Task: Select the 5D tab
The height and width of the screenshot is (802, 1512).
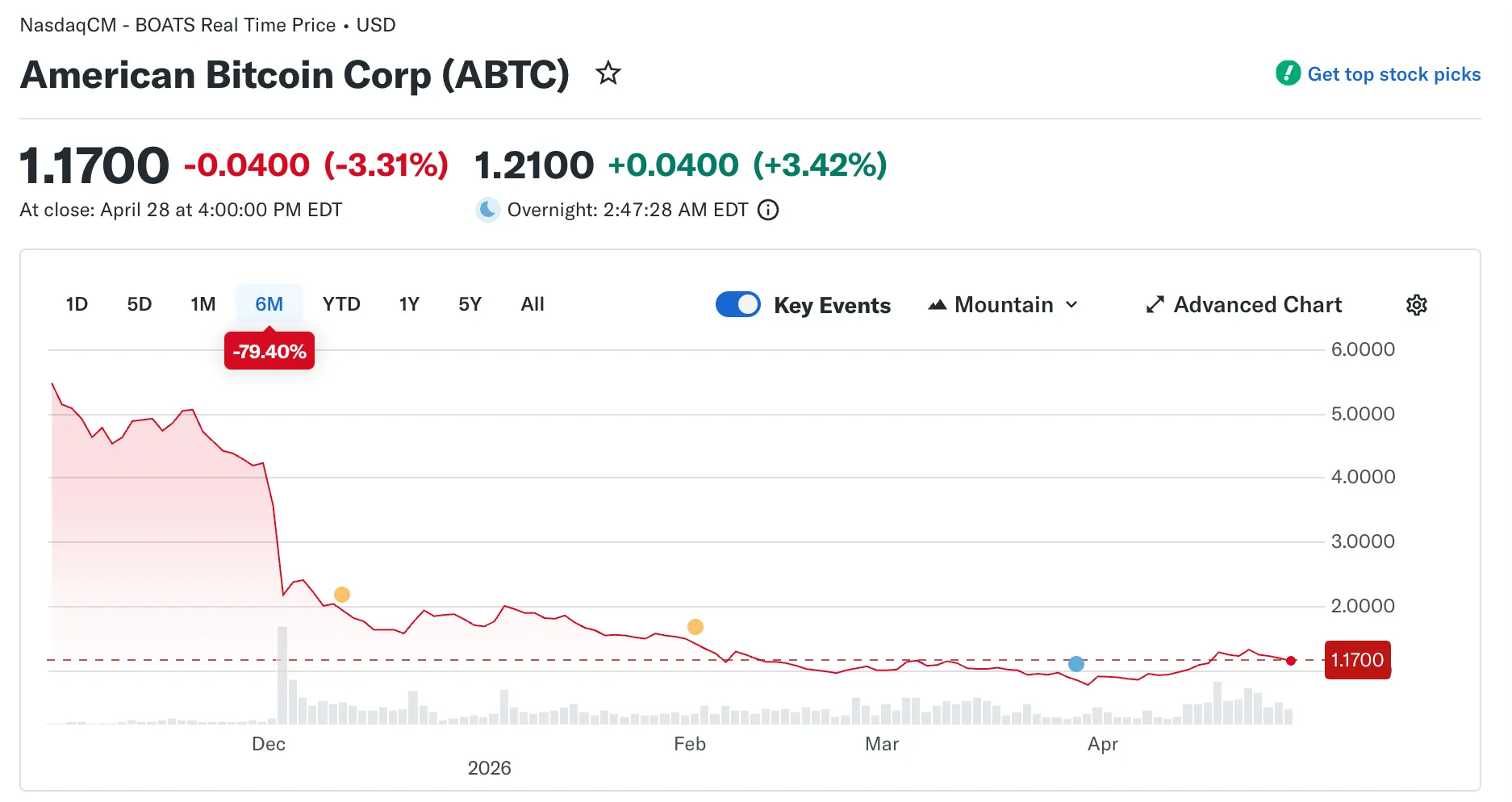Action: pyautogui.click(x=139, y=304)
